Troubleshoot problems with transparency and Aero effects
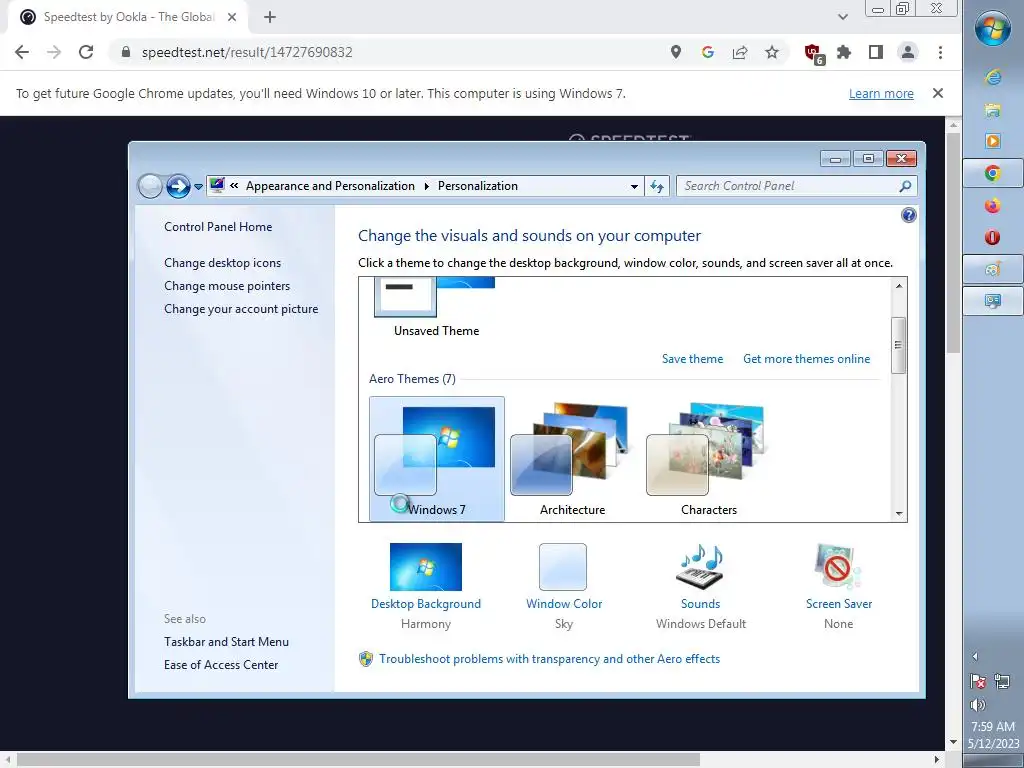This screenshot has width=1024, height=768. coord(549,659)
